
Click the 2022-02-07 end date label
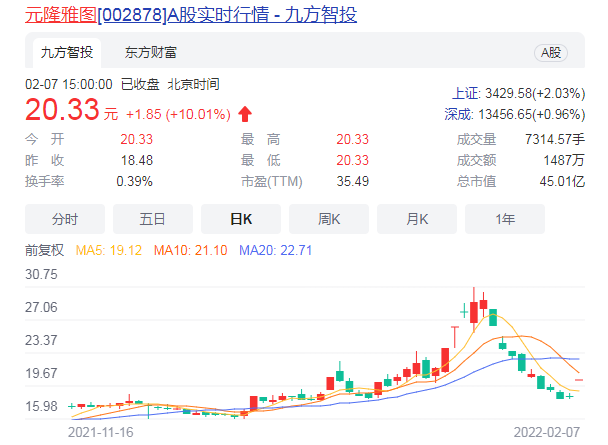(x=547, y=432)
